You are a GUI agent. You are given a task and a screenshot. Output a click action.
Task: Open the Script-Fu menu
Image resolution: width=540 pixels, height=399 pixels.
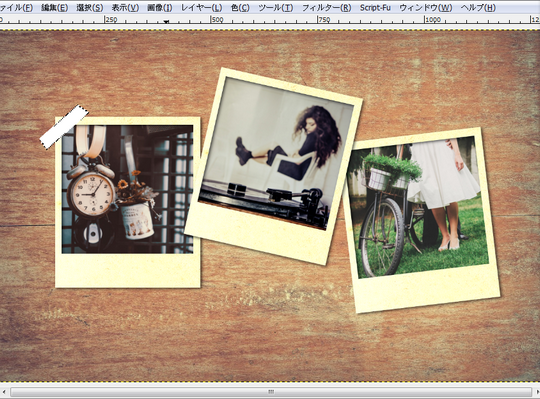pos(375,8)
